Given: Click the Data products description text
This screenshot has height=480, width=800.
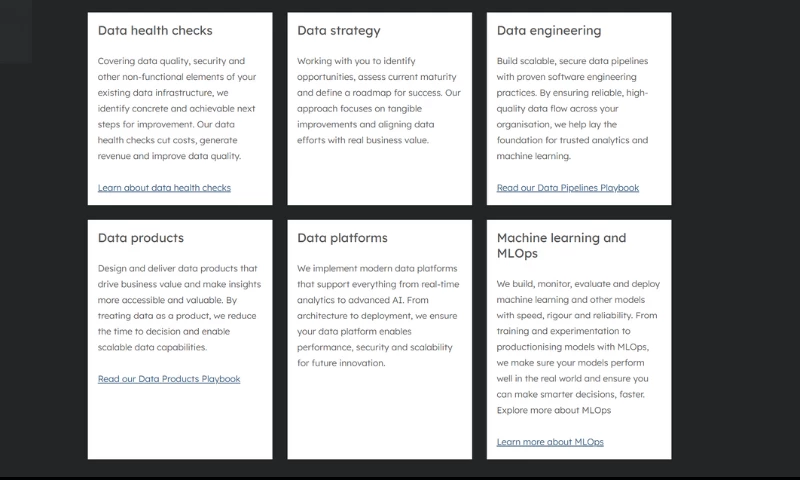Looking at the screenshot, I should coord(180,308).
